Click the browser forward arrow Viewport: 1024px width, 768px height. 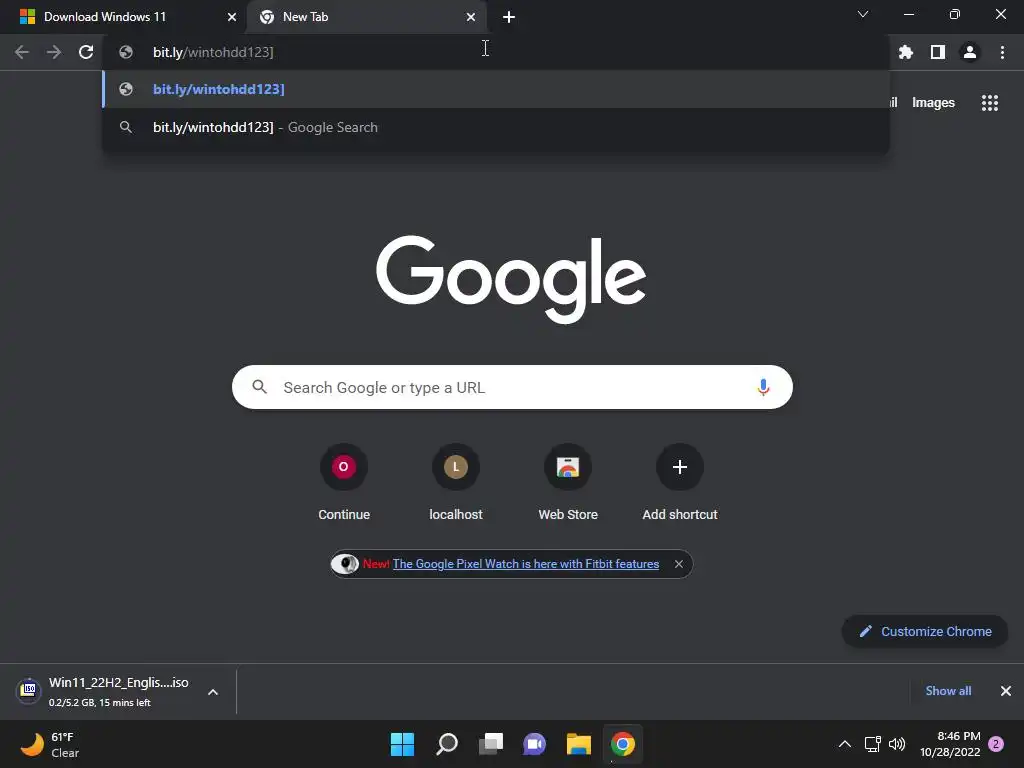click(54, 52)
